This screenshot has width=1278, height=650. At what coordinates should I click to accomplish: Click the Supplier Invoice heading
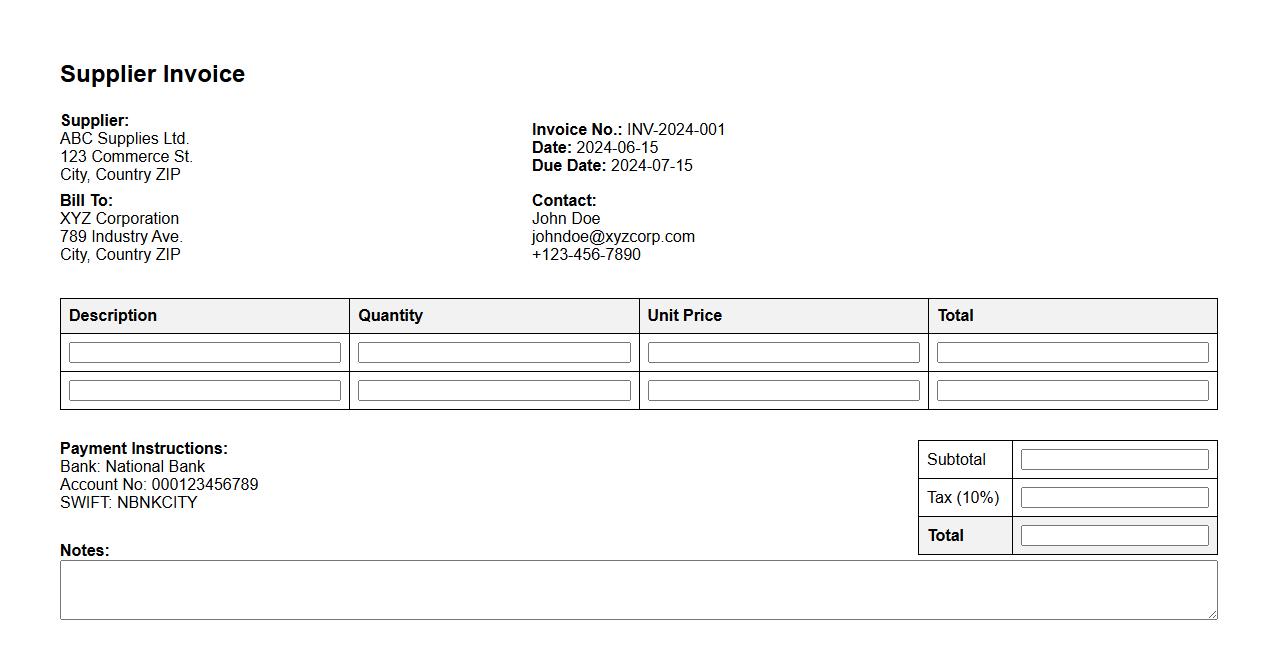tap(153, 74)
